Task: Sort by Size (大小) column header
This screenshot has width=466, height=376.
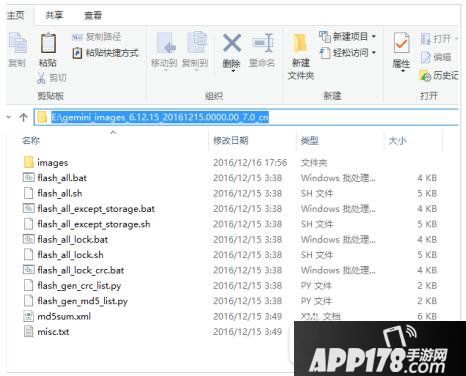Action: point(398,141)
